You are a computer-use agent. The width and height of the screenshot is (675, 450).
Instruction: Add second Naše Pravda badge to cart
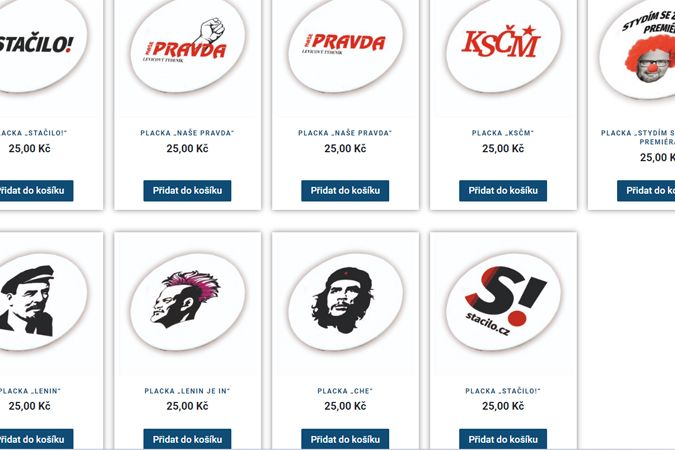pyautogui.click(x=345, y=190)
